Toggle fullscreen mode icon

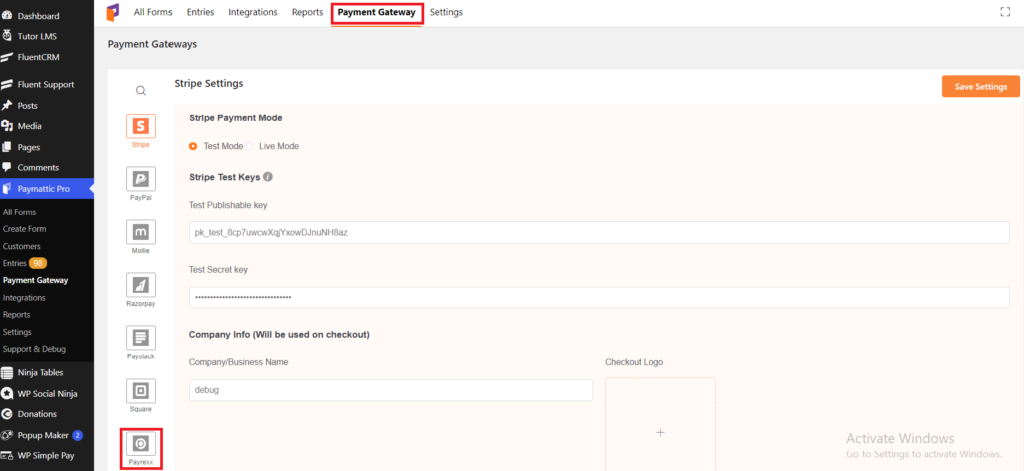click(x=1005, y=12)
